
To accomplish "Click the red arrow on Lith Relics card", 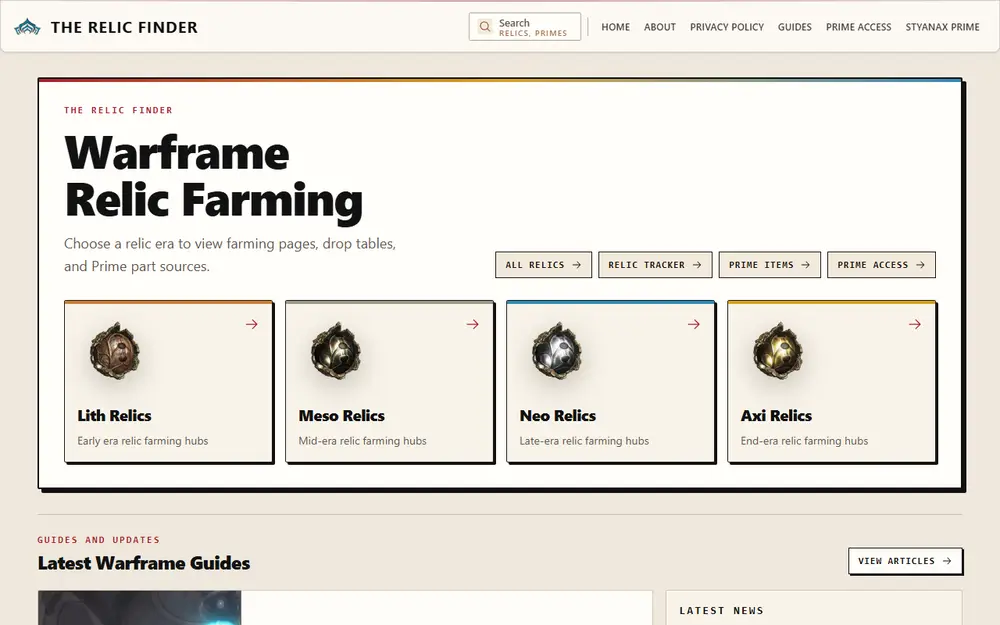I will pyautogui.click(x=252, y=324).
